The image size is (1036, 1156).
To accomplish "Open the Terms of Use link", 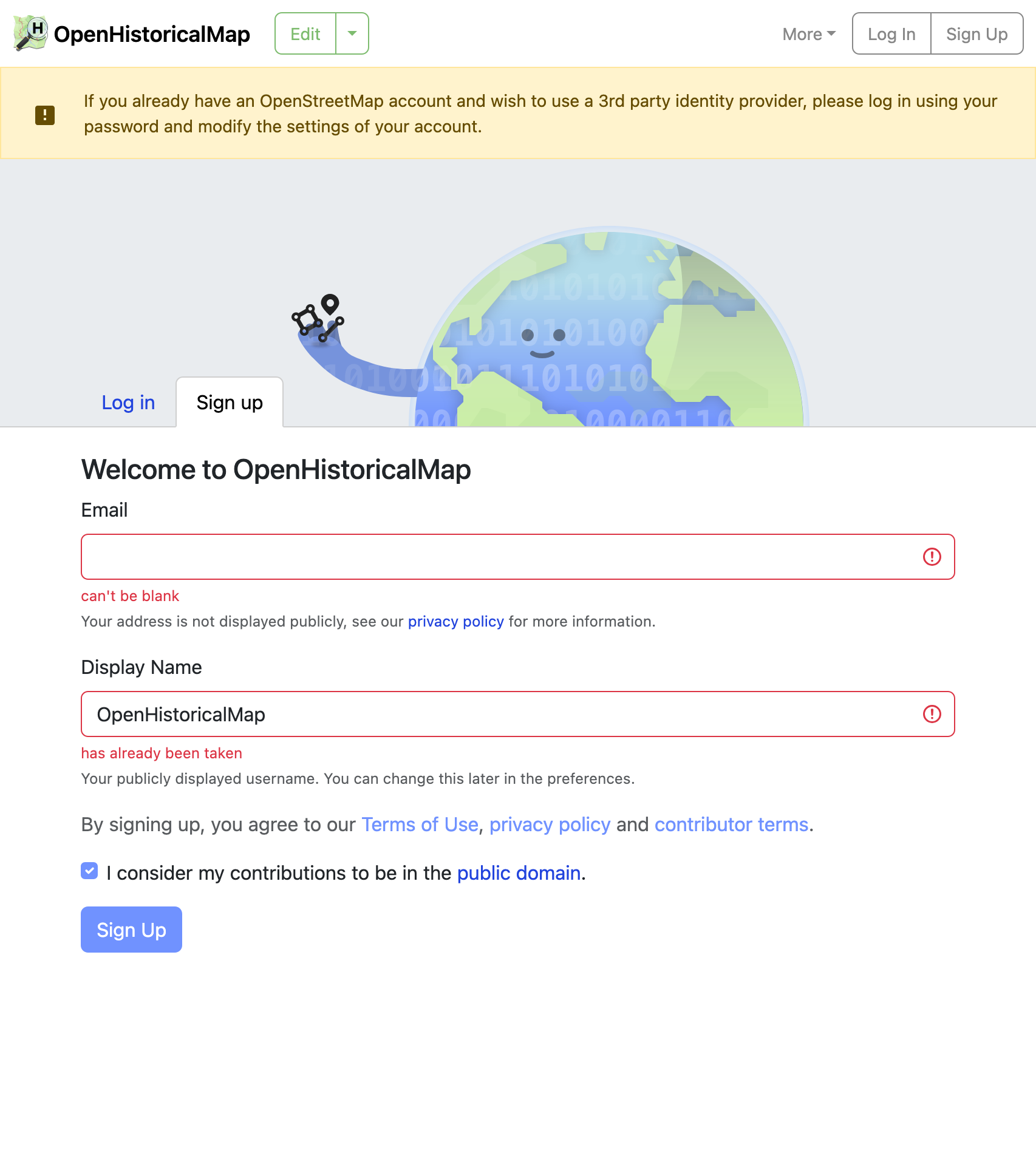I will pyautogui.click(x=420, y=824).
